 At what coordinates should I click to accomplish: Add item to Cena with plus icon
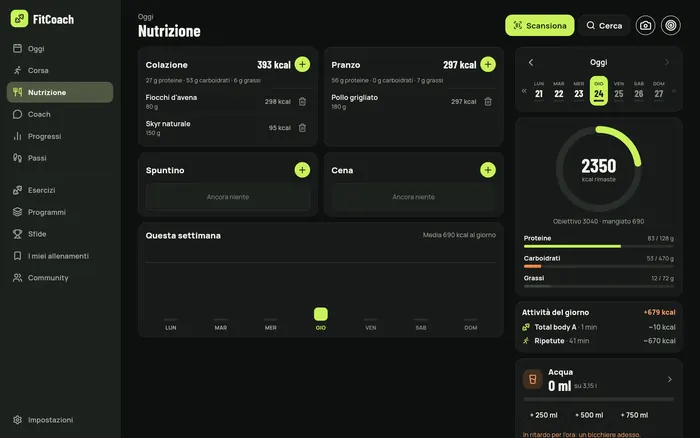[488, 170]
